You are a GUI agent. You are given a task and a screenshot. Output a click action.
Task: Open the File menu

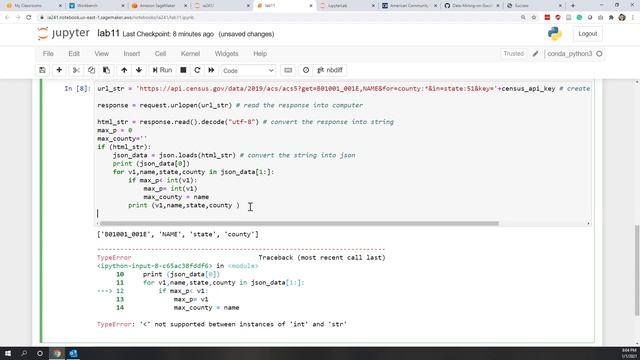48,53
